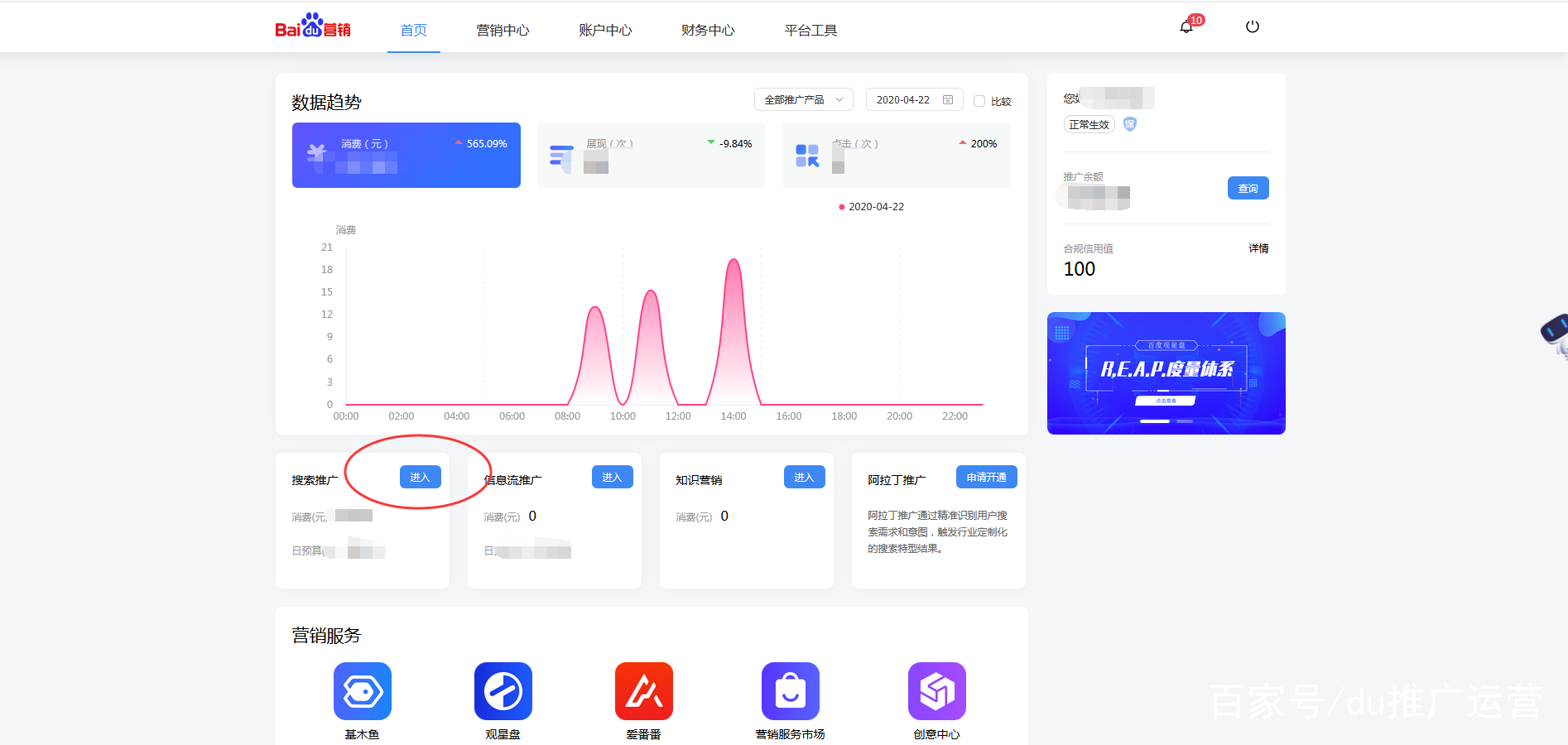Click the Baidu 营销 logo
Viewport: 1568px width, 745px height.
pos(311,26)
